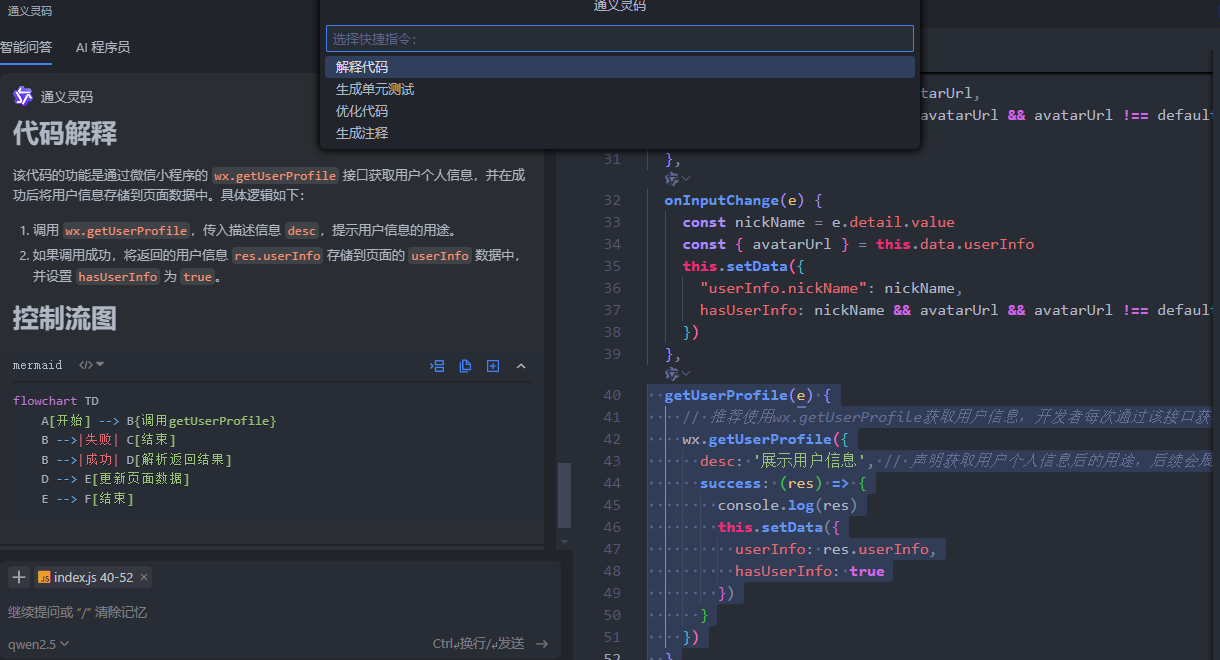Add context with the plus button
This screenshot has width=1220, height=660.
(x=19, y=577)
